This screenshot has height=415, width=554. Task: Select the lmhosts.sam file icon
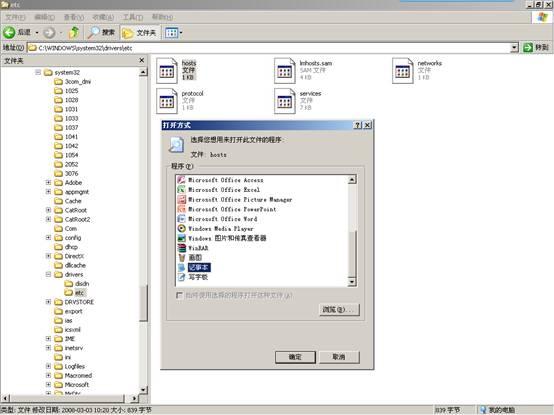pyautogui.click(x=285, y=71)
